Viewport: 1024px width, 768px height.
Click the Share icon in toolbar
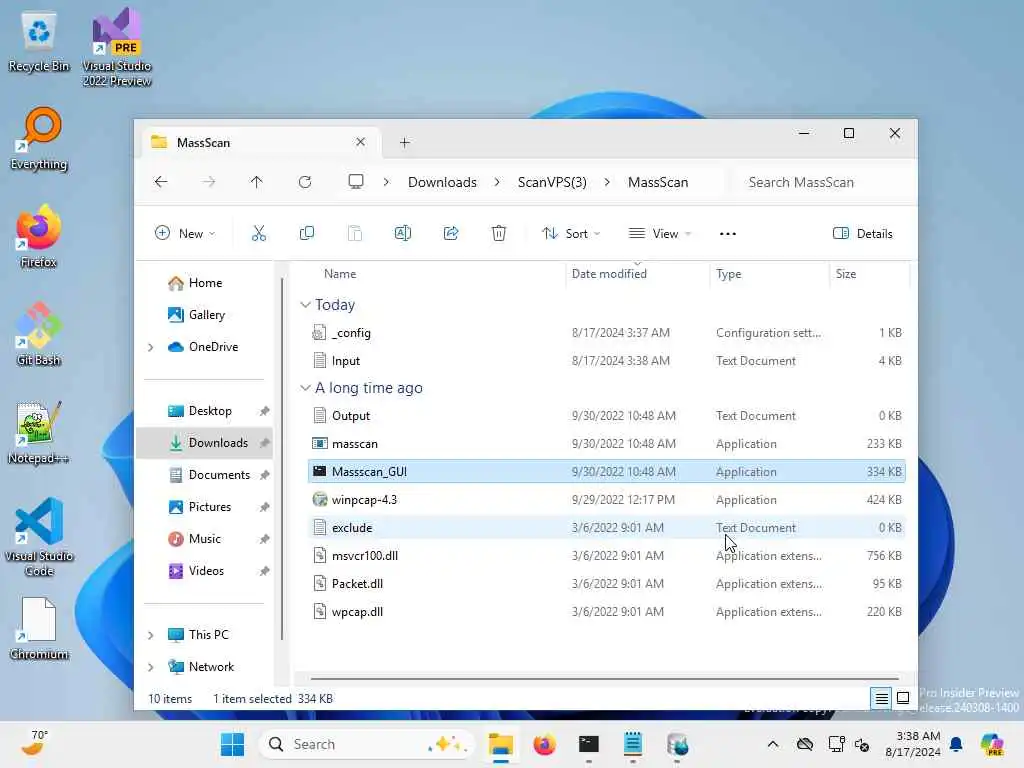(451, 233)
